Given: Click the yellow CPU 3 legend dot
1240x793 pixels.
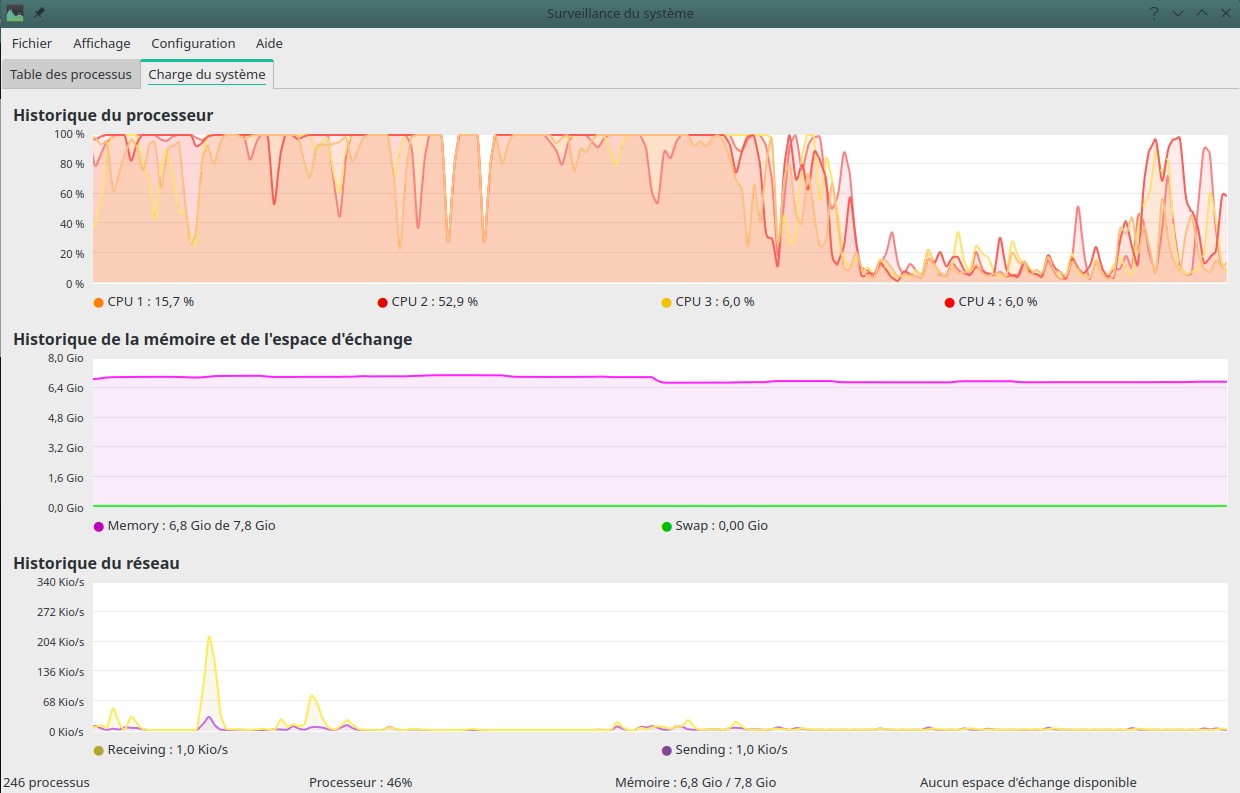Looking at the screenshot, I should (x=666, y=302).
